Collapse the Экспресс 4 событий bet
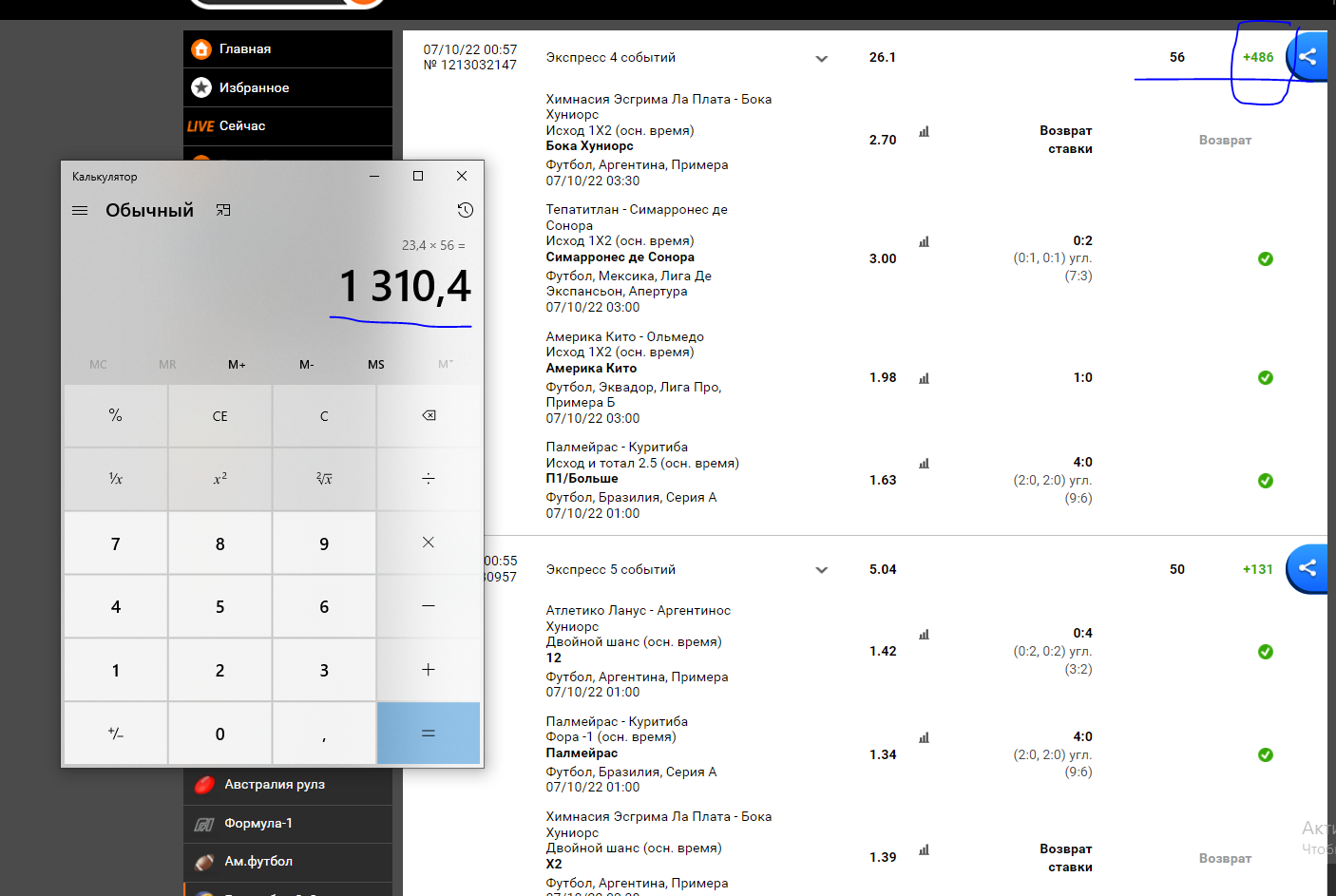1336x896 pixels. [x=822, y=59]
